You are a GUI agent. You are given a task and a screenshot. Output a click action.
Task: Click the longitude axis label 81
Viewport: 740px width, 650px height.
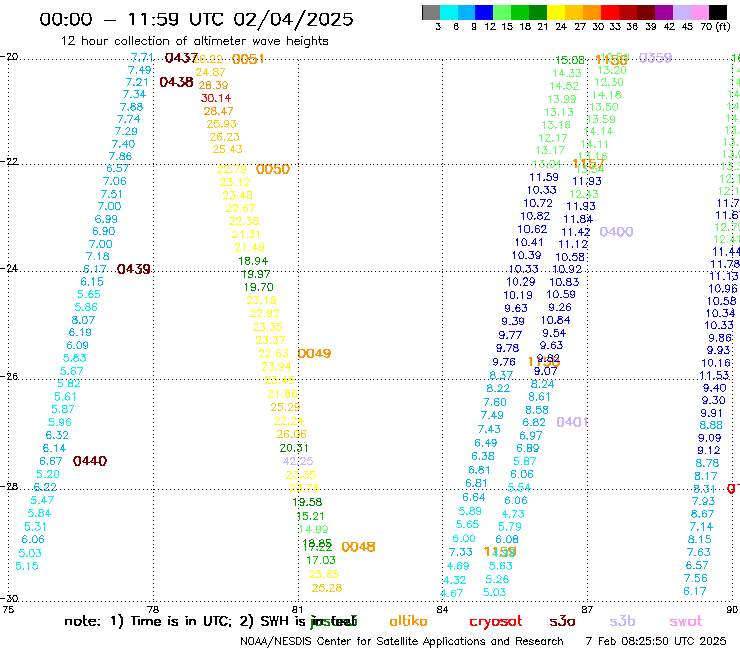pyautogui.click(x=298, y=609)
